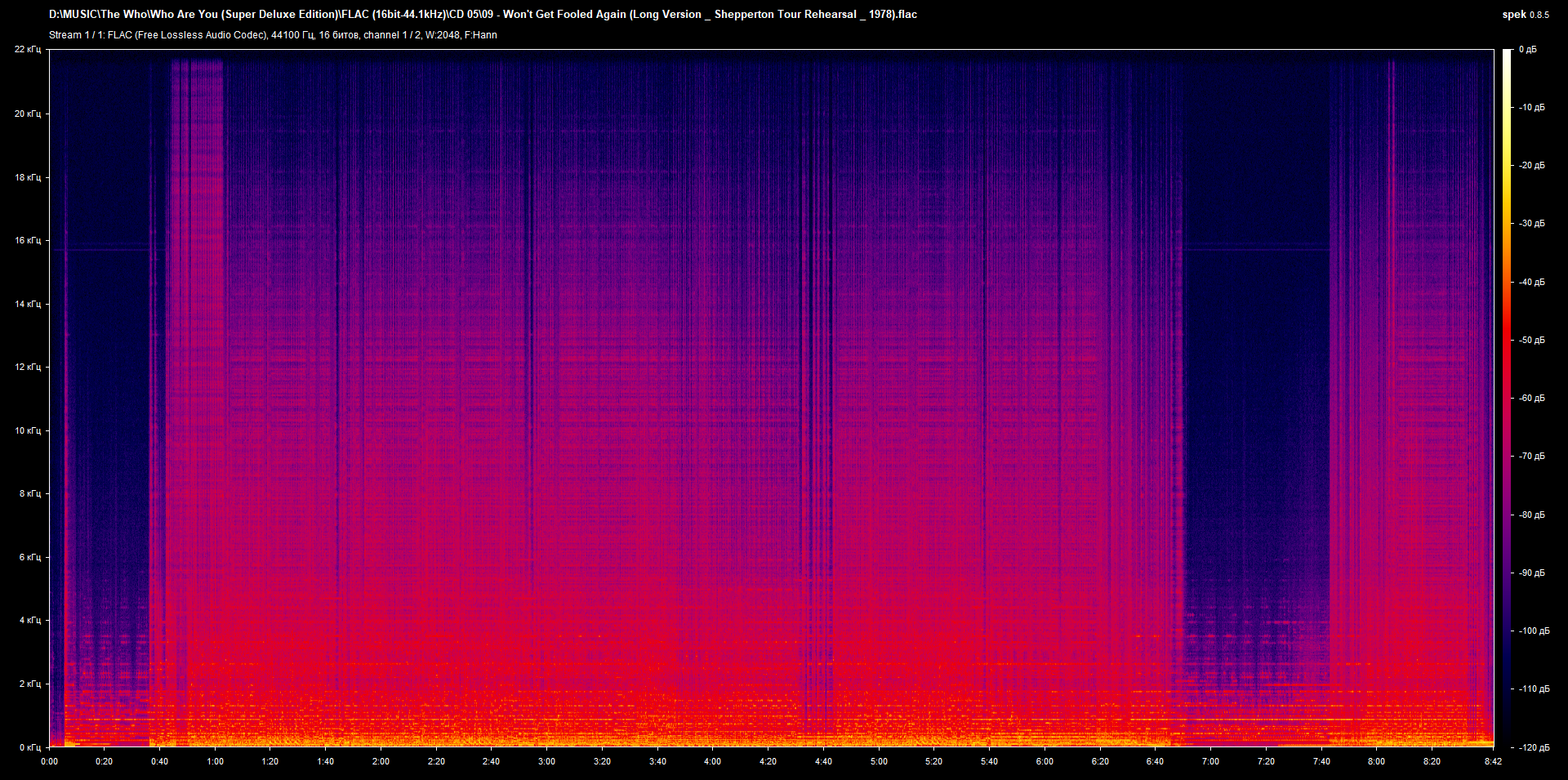Click the 2:20 time axis label
Viewport: 1568px width, 780px height.
pyautogui.click(x=436, y=761)
